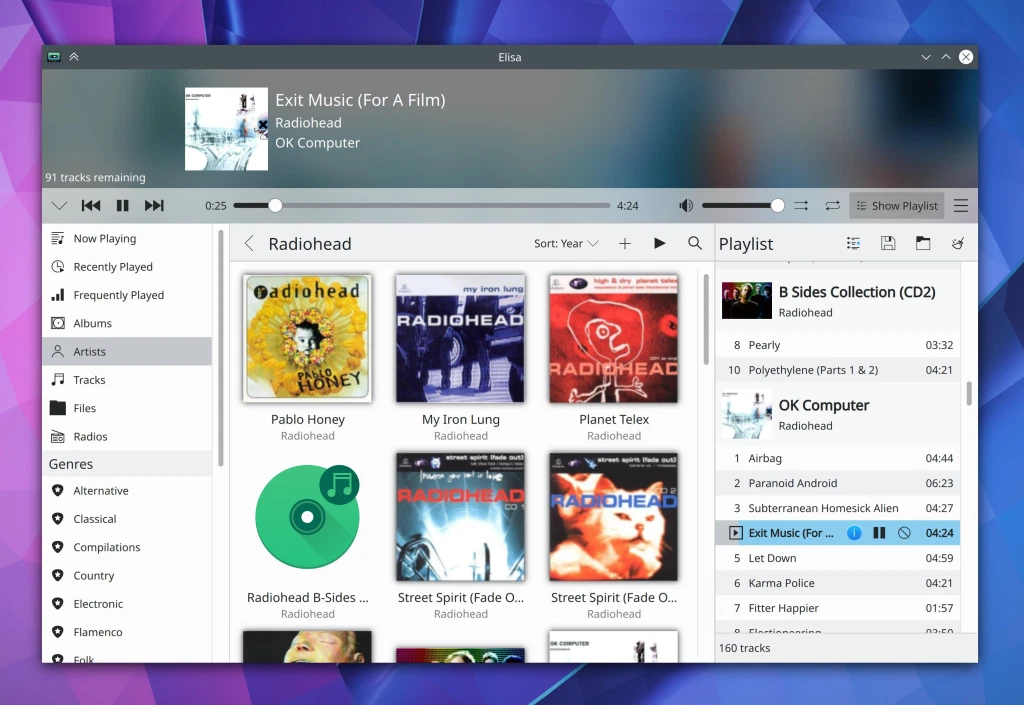Viewport: 1024px width, 705px height.
Task: Click the album grid scrollbar
Action: pos(706,319)
